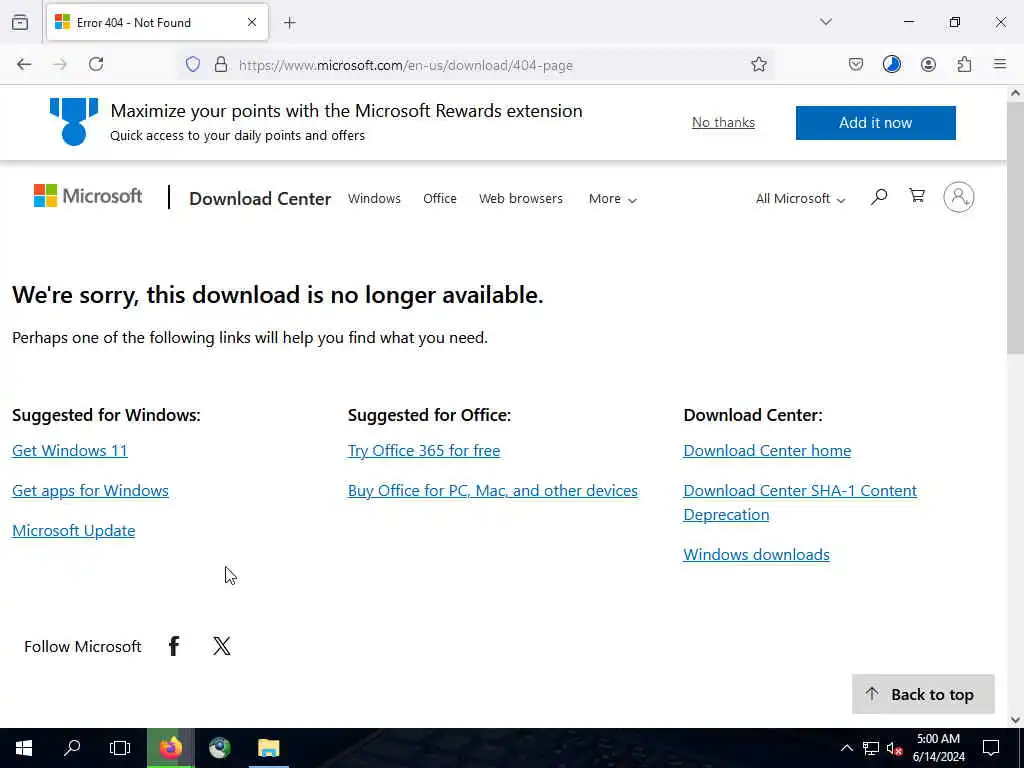Click the sign-in account avatar icon
The image size is (1024, 768).
(x=959, y=197)
